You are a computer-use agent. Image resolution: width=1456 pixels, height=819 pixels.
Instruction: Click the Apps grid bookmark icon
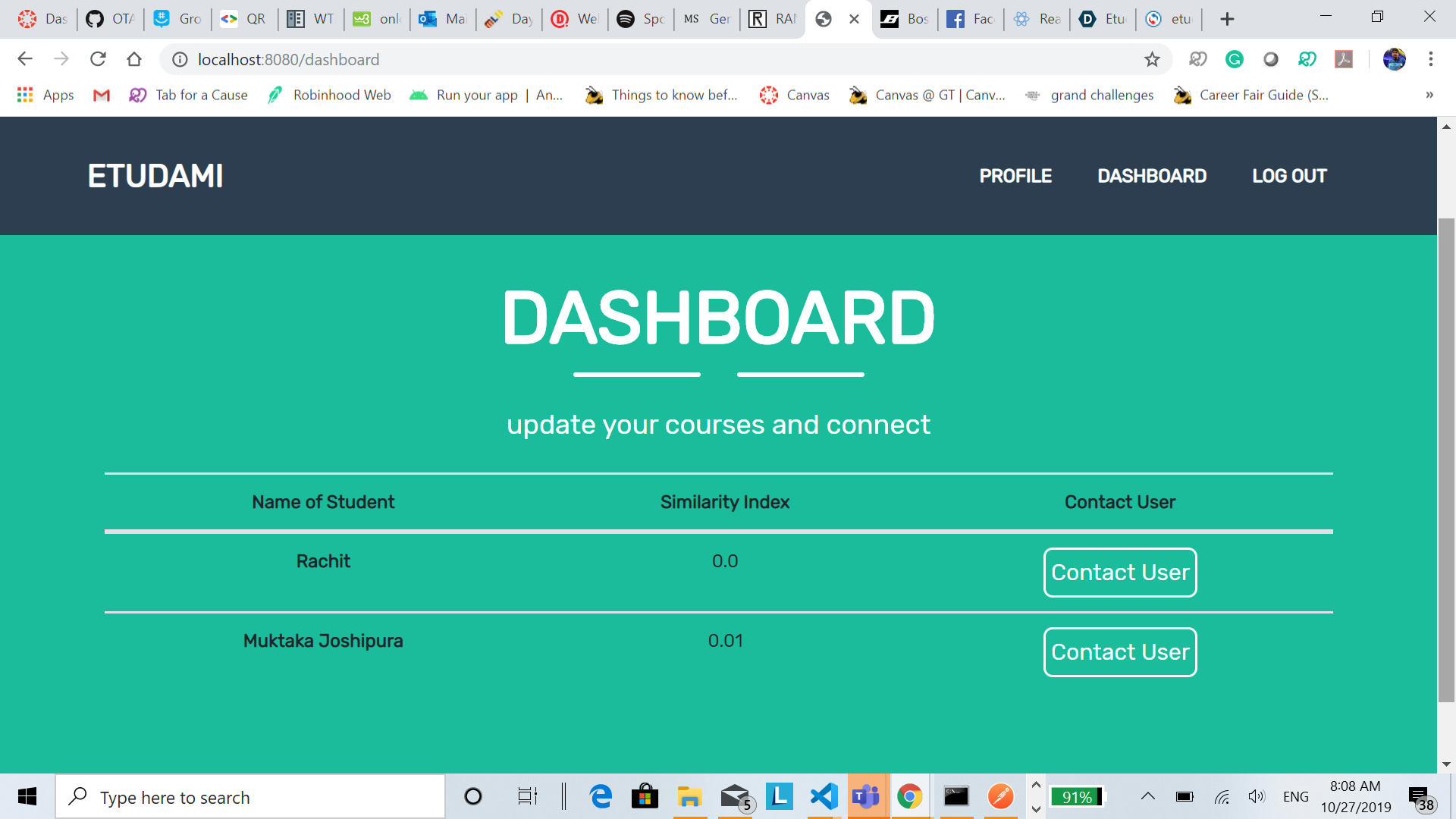25,95
